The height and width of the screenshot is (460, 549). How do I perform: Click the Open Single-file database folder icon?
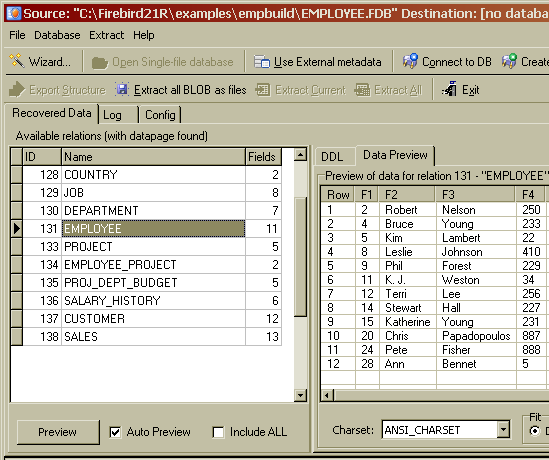coord(100,62)
